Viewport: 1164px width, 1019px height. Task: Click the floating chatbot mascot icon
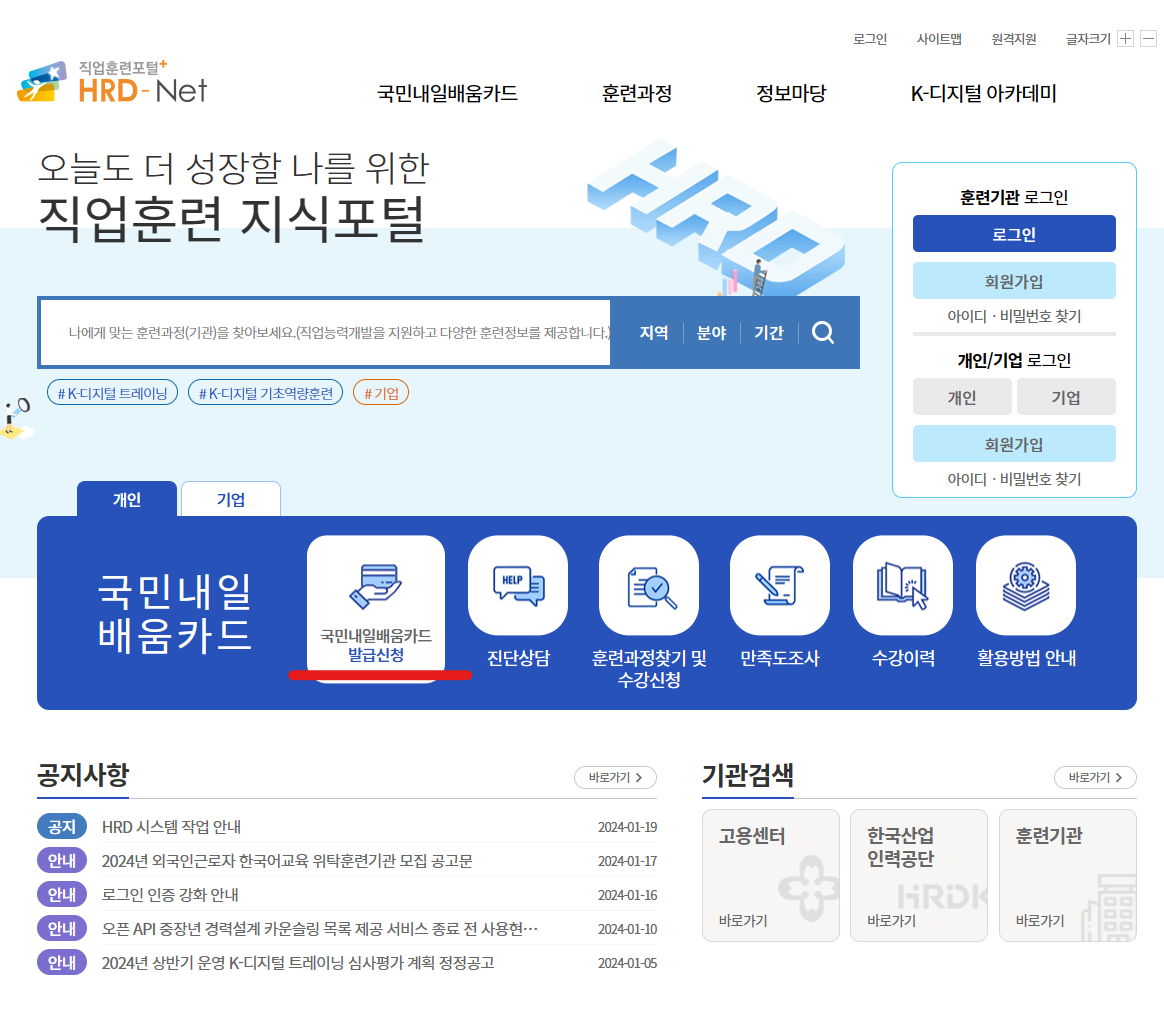coord(16,419)
